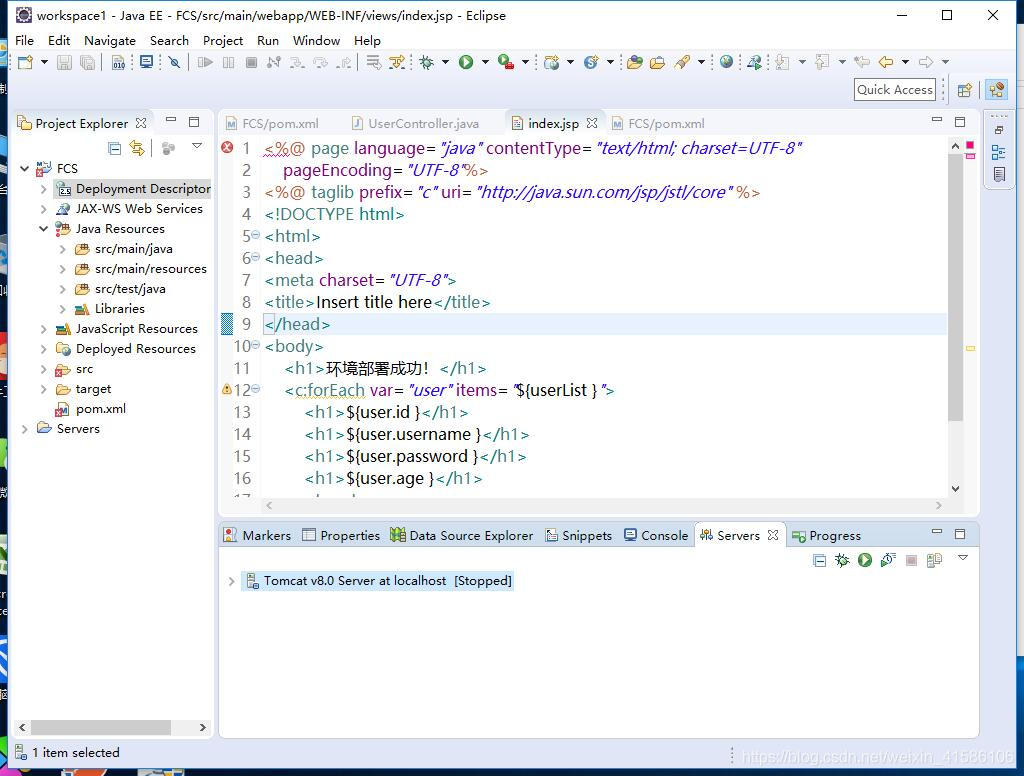Image resolution: width=1024 pixels, height=776 pixels.
Task: Click Open Perspective icon beside Quick Access
Action: 965,90
